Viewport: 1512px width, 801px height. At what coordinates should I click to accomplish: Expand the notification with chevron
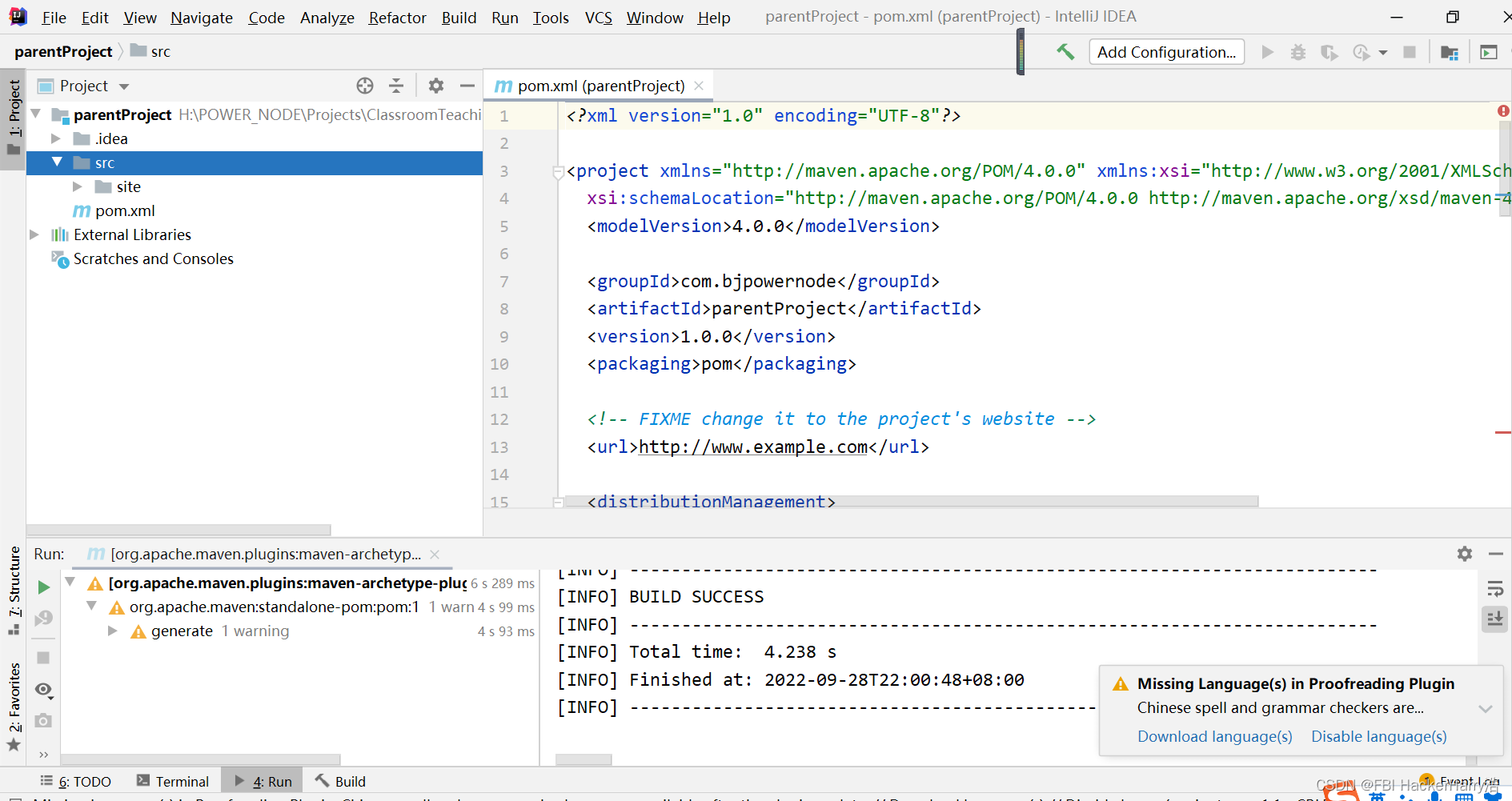click(x=1486, y=709)
